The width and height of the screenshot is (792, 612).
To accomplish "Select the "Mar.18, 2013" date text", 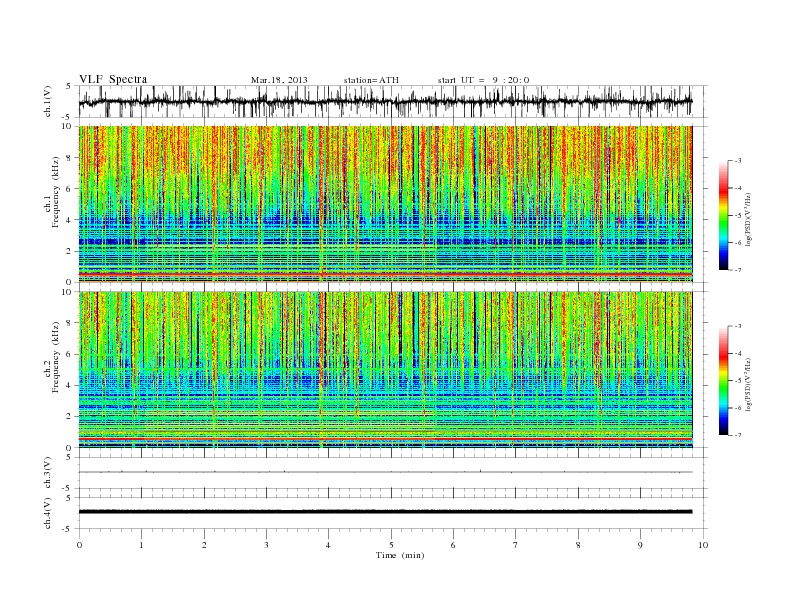I will click(x=279, y=80).
